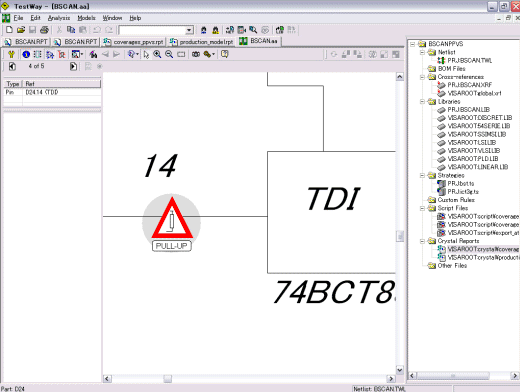Select the arrow pointer tool
This screenshot has width=520, height=392.
[146, 54]
